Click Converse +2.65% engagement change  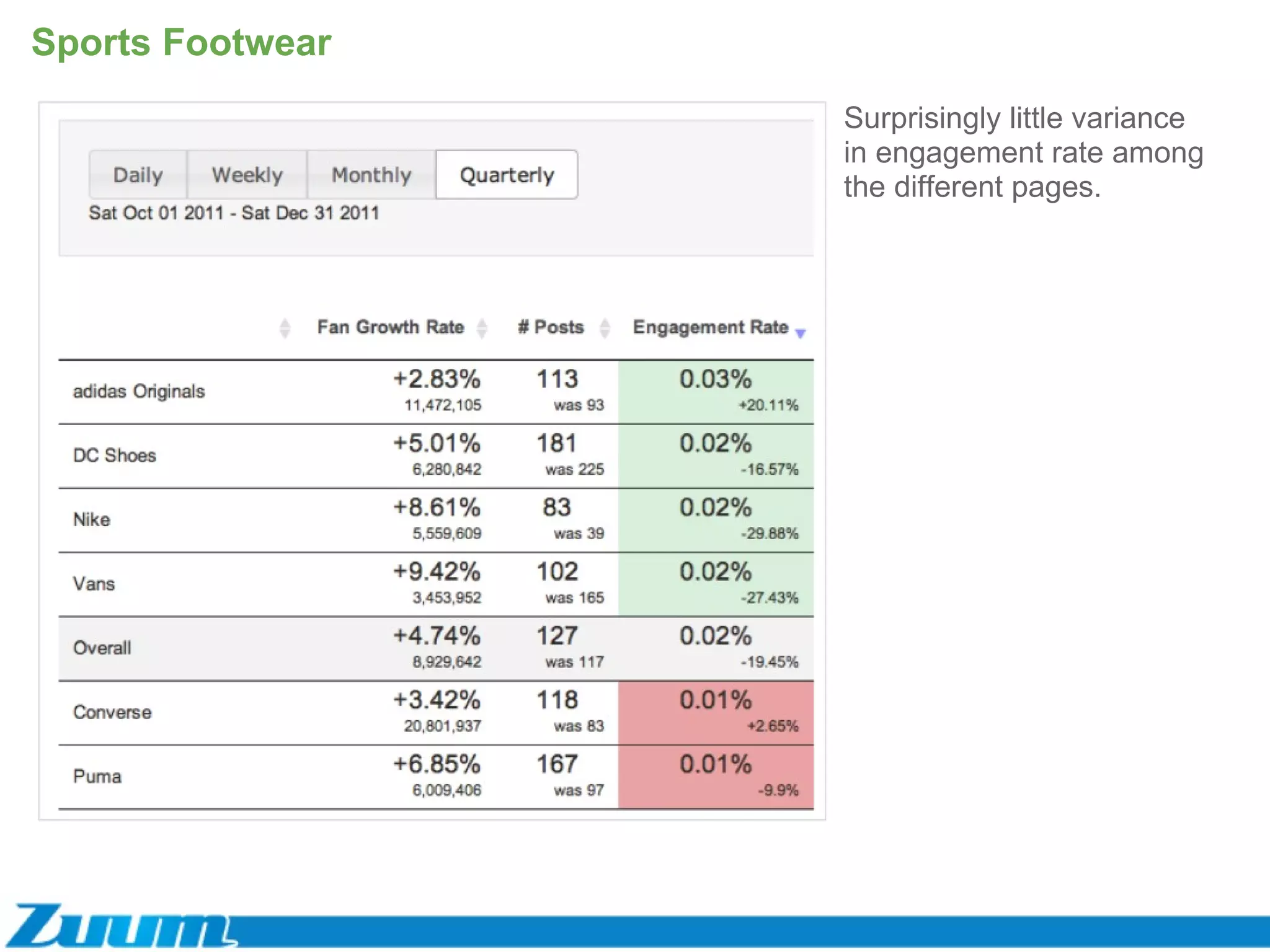pyautogui.click(x=773, y=726)
